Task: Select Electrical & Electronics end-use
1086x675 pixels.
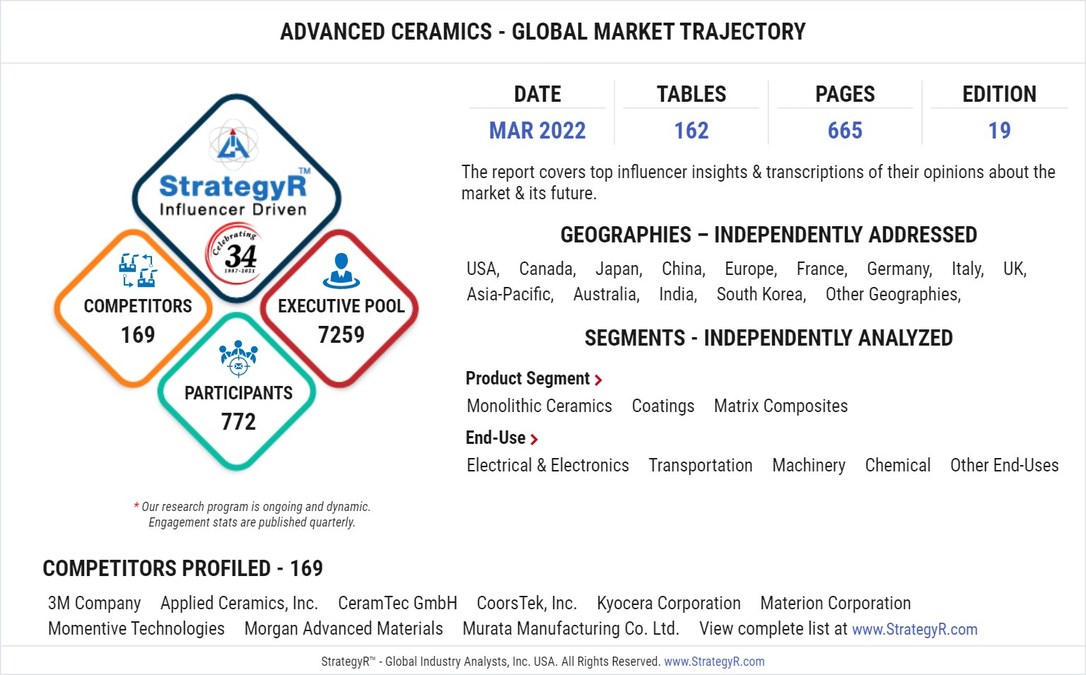Action: (x=547, y=465)
